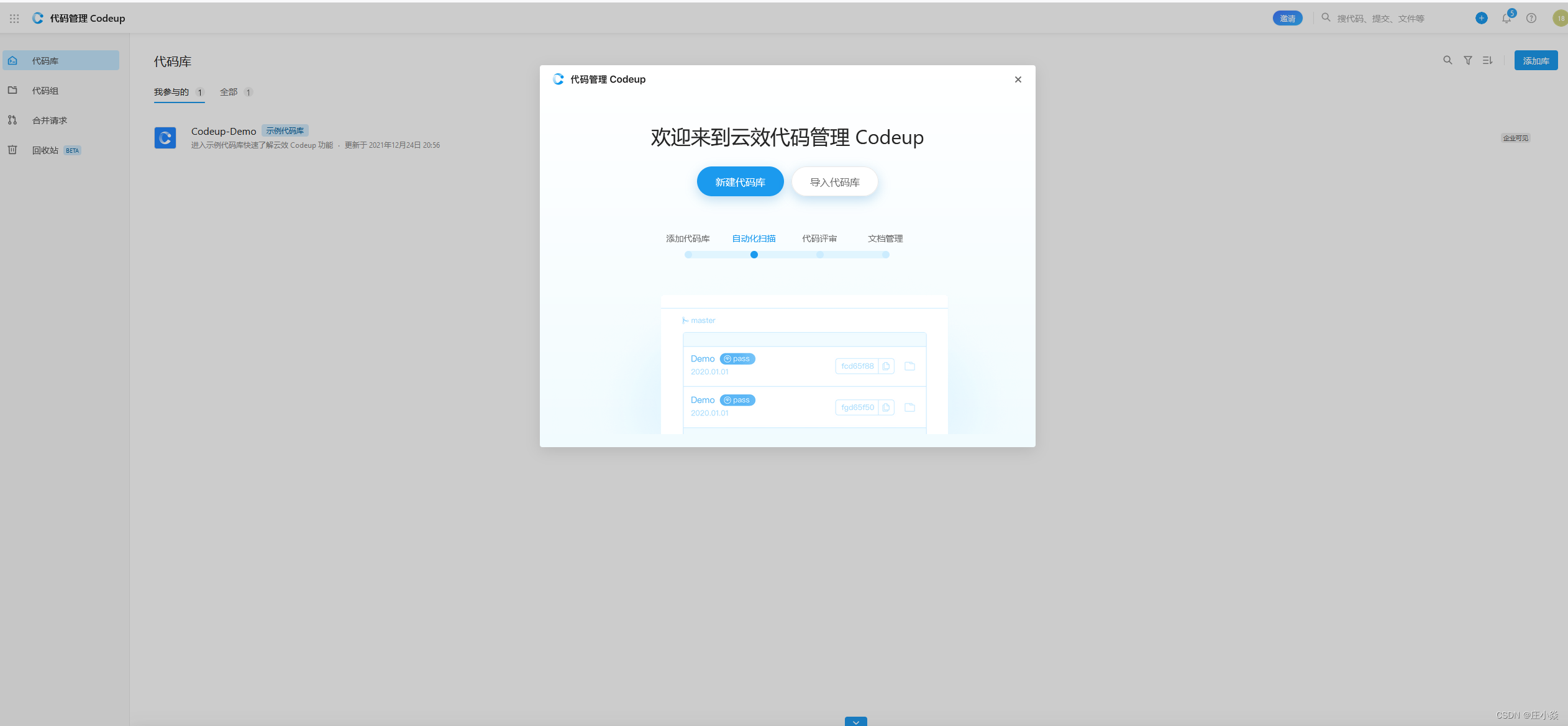Switch to the 全部 repositories tab
Image resolution: width=1568 pixels, height=726 pixels.
(x=229, y=92)
